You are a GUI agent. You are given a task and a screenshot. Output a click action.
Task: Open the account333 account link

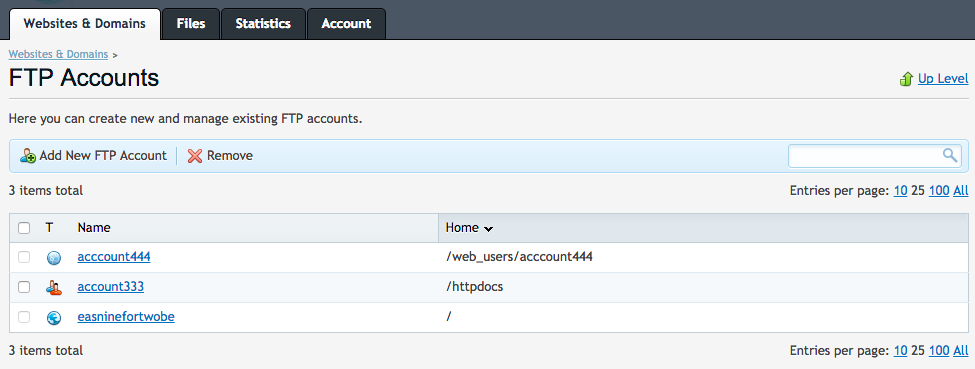point(111,286)
